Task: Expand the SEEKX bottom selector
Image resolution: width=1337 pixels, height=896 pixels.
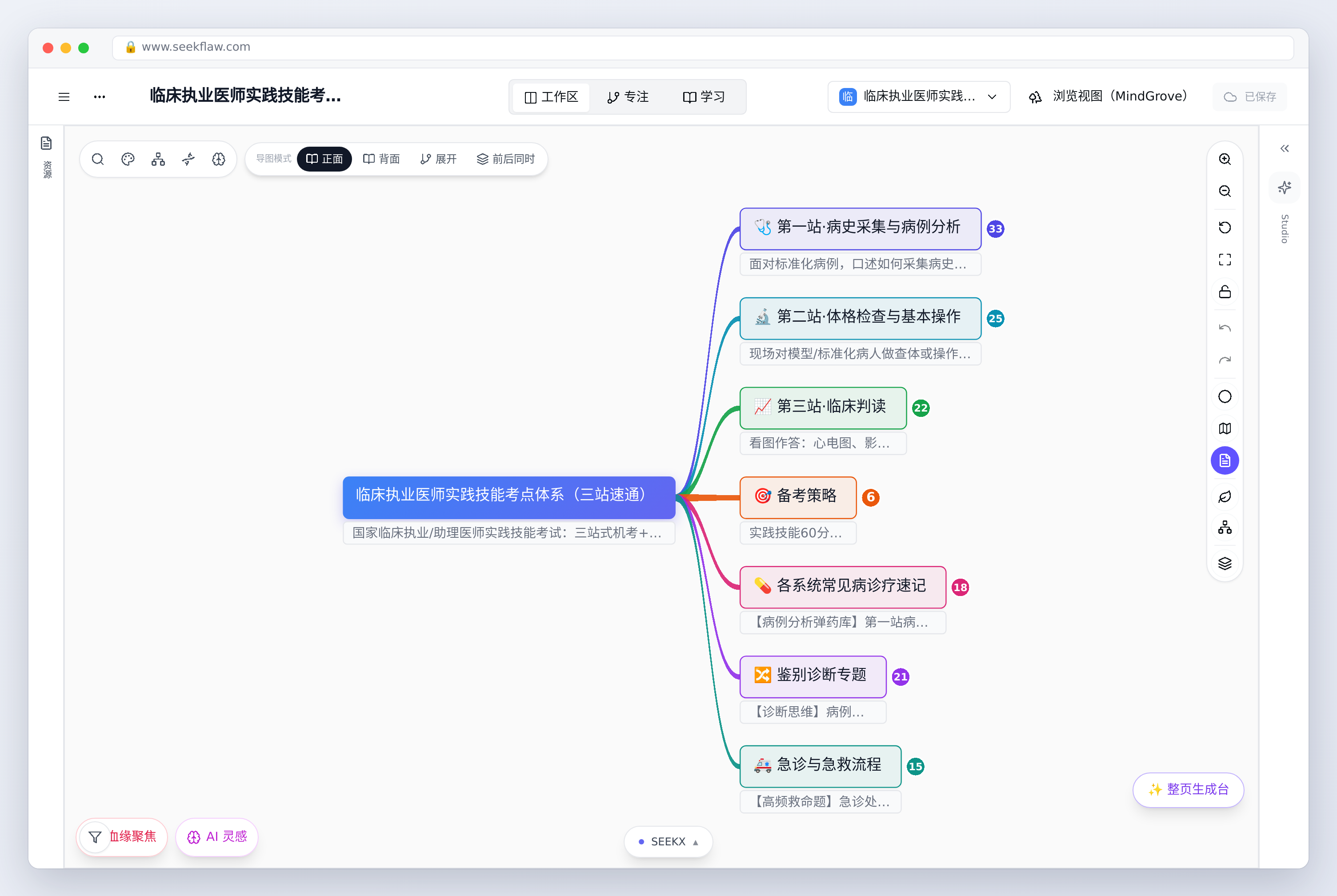Action: [x=668, y=841]
